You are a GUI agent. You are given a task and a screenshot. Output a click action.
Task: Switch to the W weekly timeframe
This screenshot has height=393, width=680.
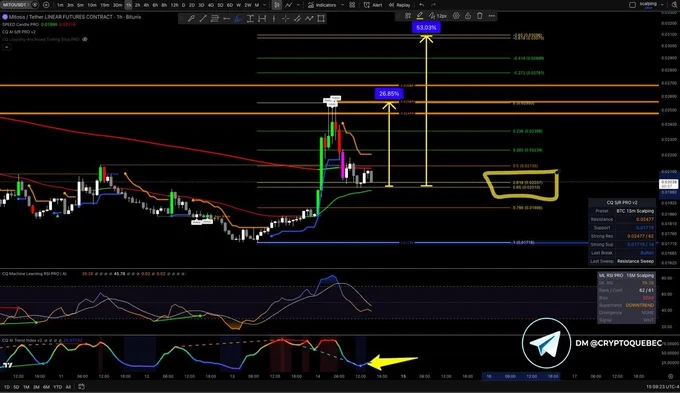239,5
